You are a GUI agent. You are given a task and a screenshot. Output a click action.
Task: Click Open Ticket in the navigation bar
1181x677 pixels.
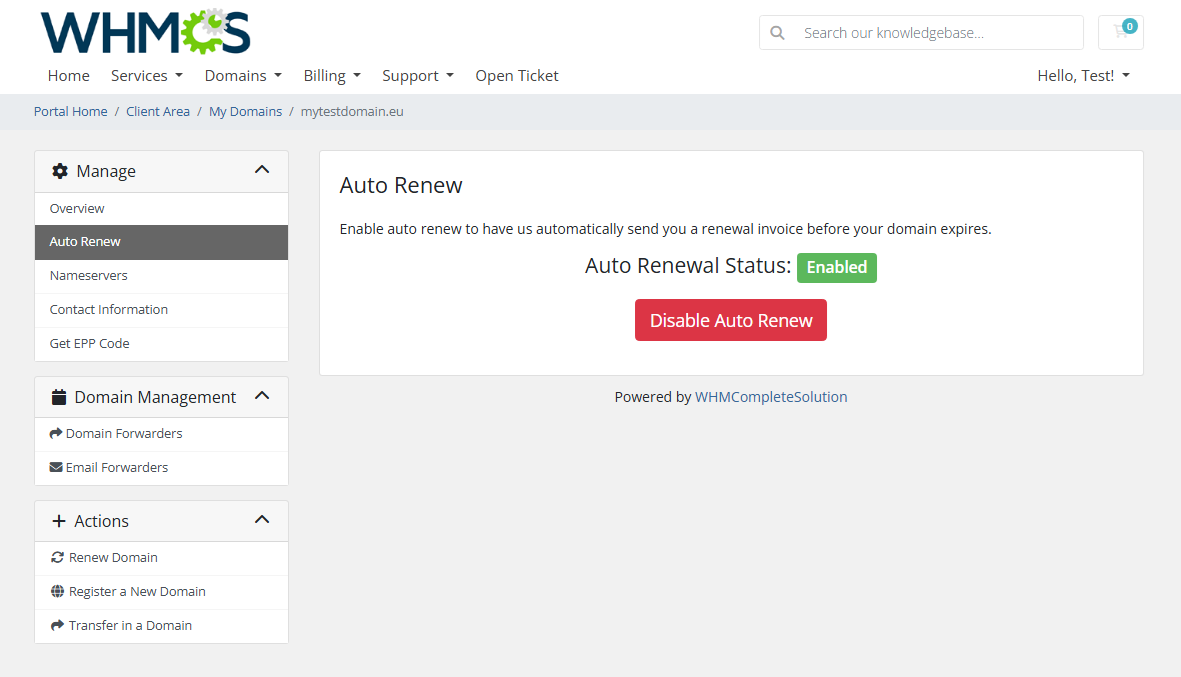pyautogui.click(x=517, y=75)
